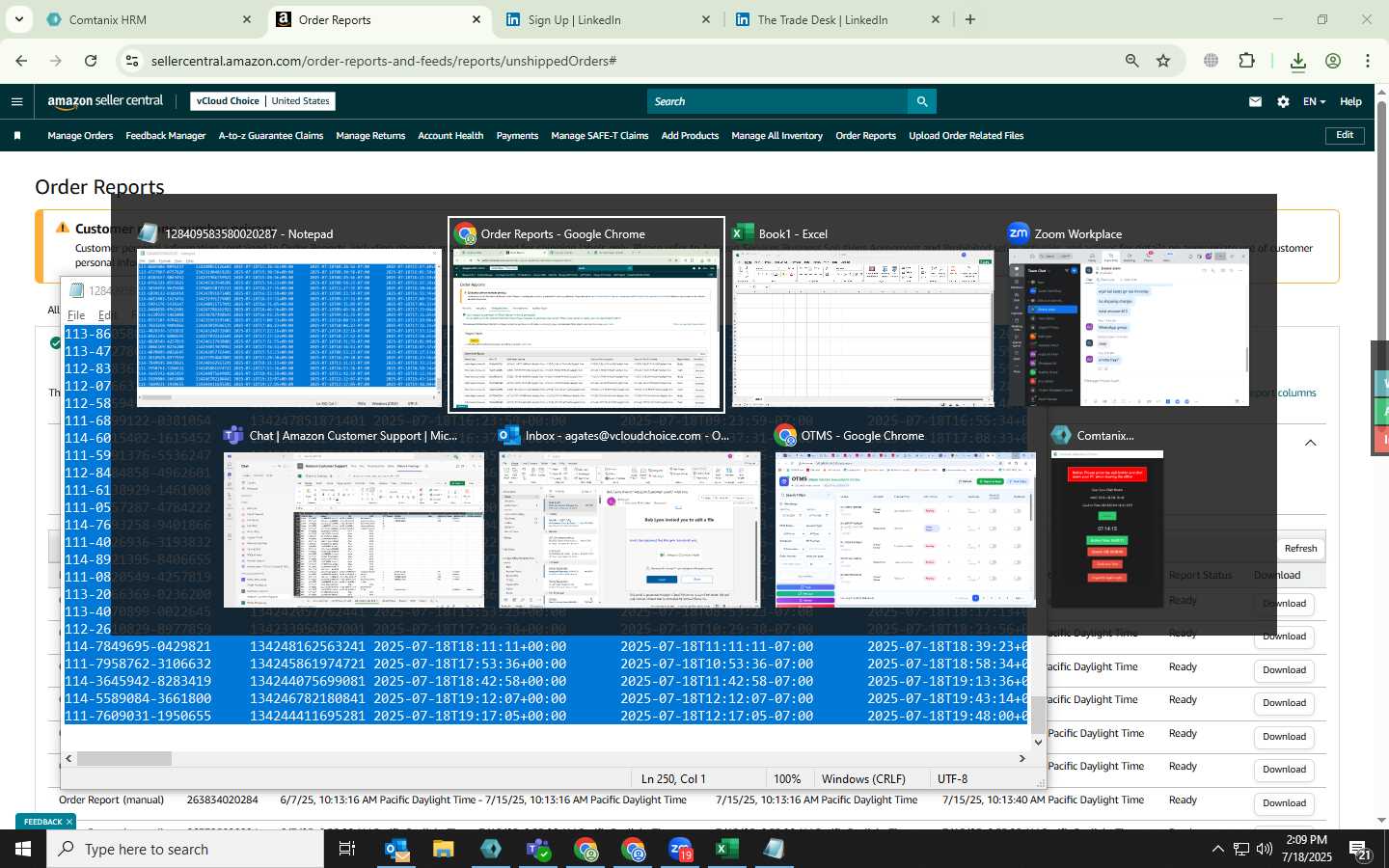The image size is (1389, 868).
Task: Switch to The Trade Desk | LinkedIn tab
Action: click(838, 19)
